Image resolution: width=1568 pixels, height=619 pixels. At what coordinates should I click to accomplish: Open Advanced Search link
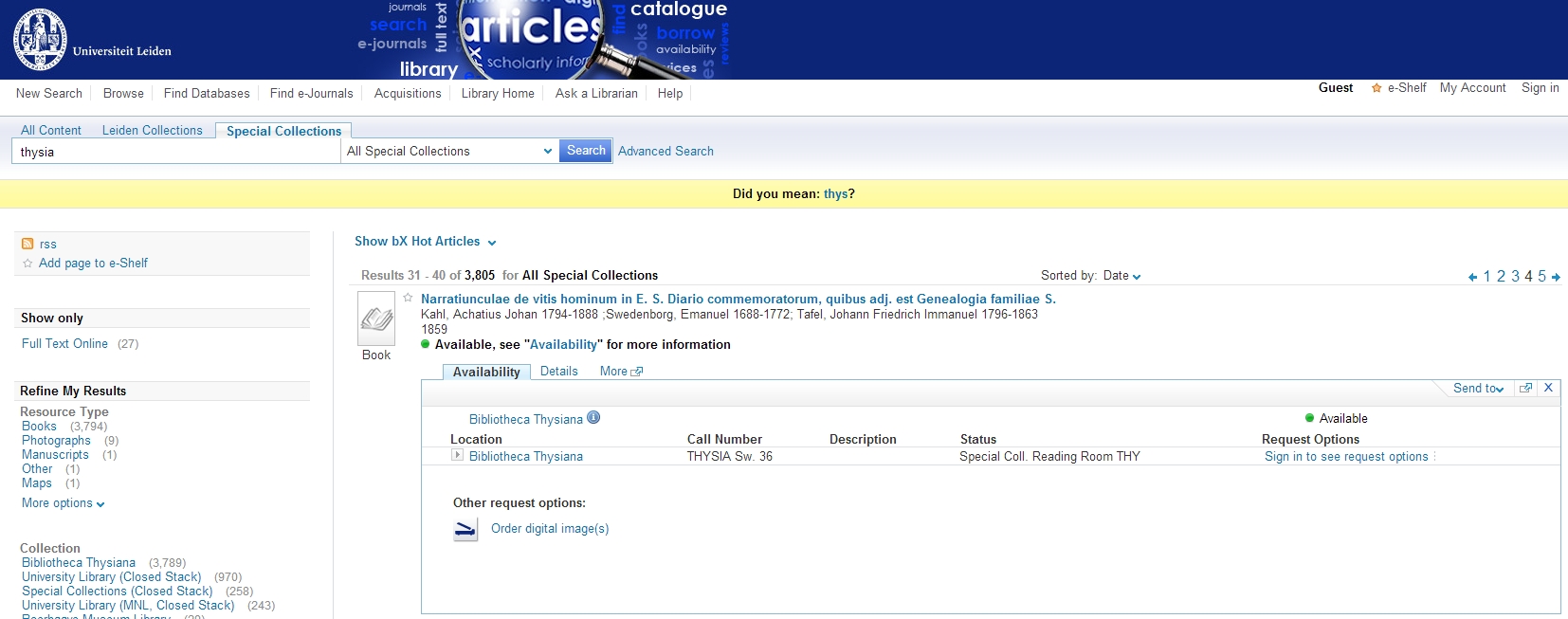[x=665, y=151]
